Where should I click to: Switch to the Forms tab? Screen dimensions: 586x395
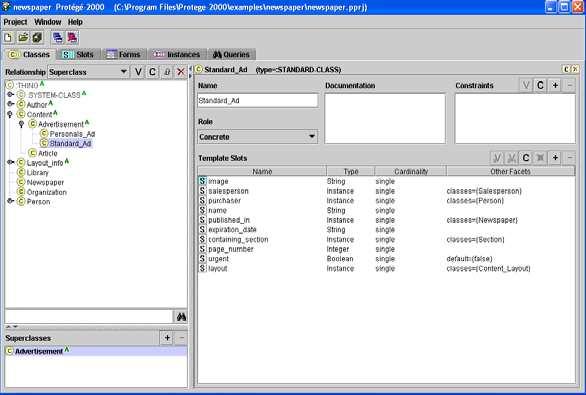pos(124,55)
